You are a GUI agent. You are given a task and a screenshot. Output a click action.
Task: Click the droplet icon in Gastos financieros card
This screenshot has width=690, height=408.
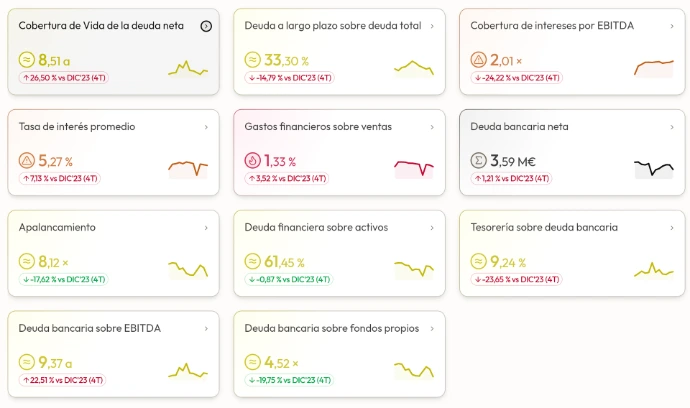[252, 160]
